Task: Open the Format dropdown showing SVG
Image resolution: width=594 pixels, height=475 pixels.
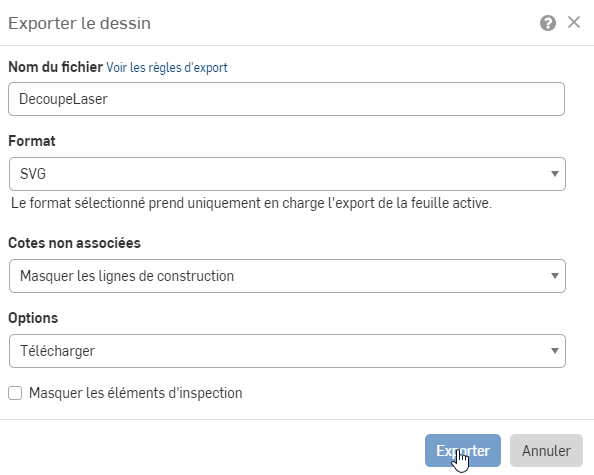Action: coord(287,174)
